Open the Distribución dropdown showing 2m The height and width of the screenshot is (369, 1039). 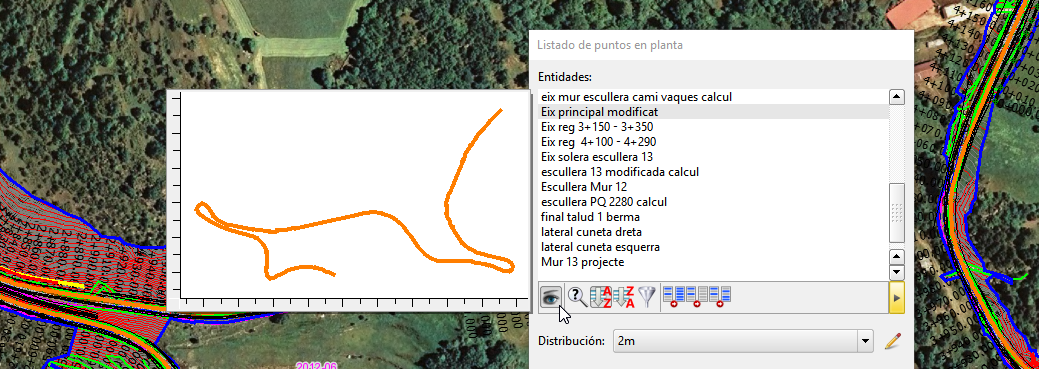pyautogui.click(x=743, y=341)
